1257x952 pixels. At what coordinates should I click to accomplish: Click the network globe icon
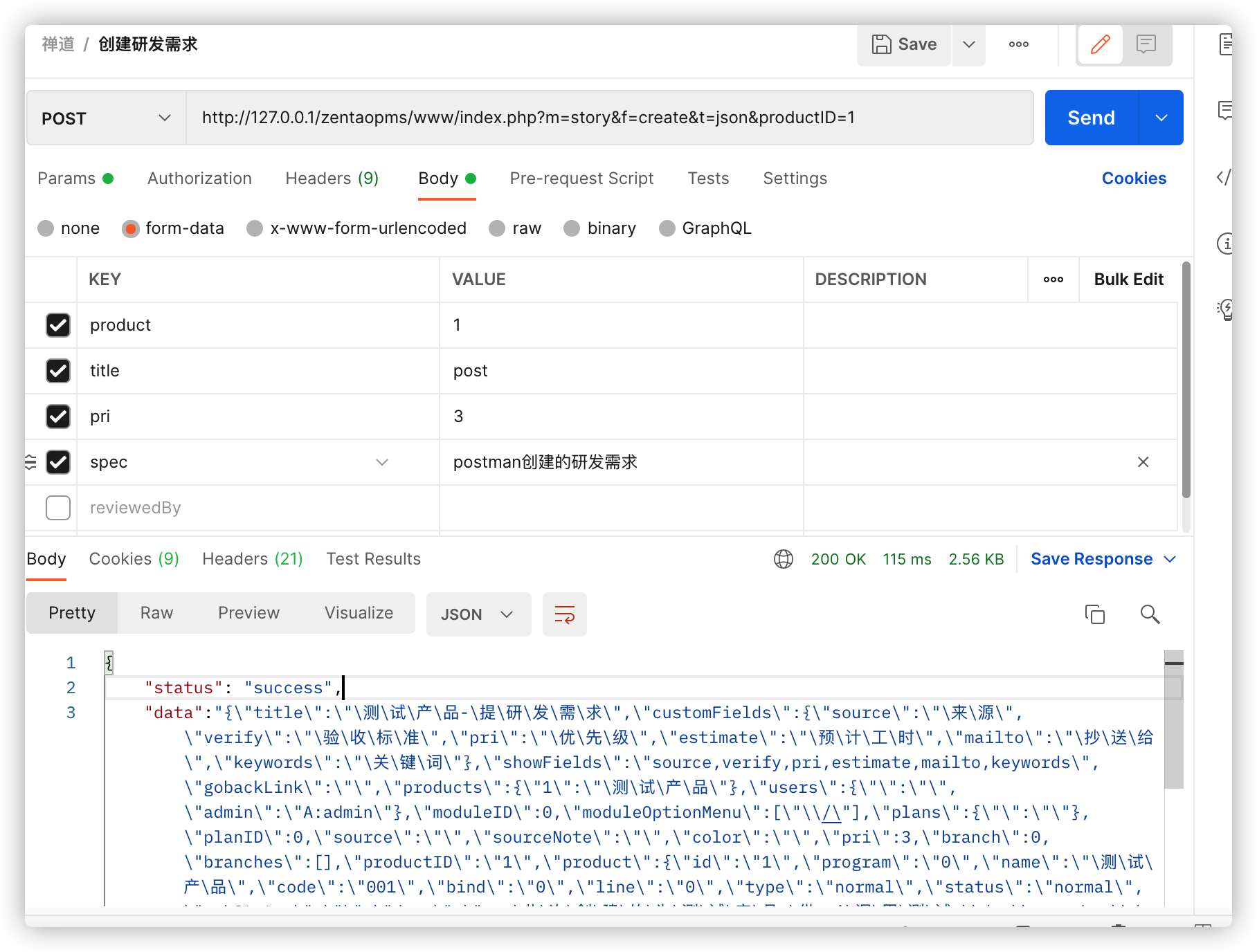coord(783,559)
